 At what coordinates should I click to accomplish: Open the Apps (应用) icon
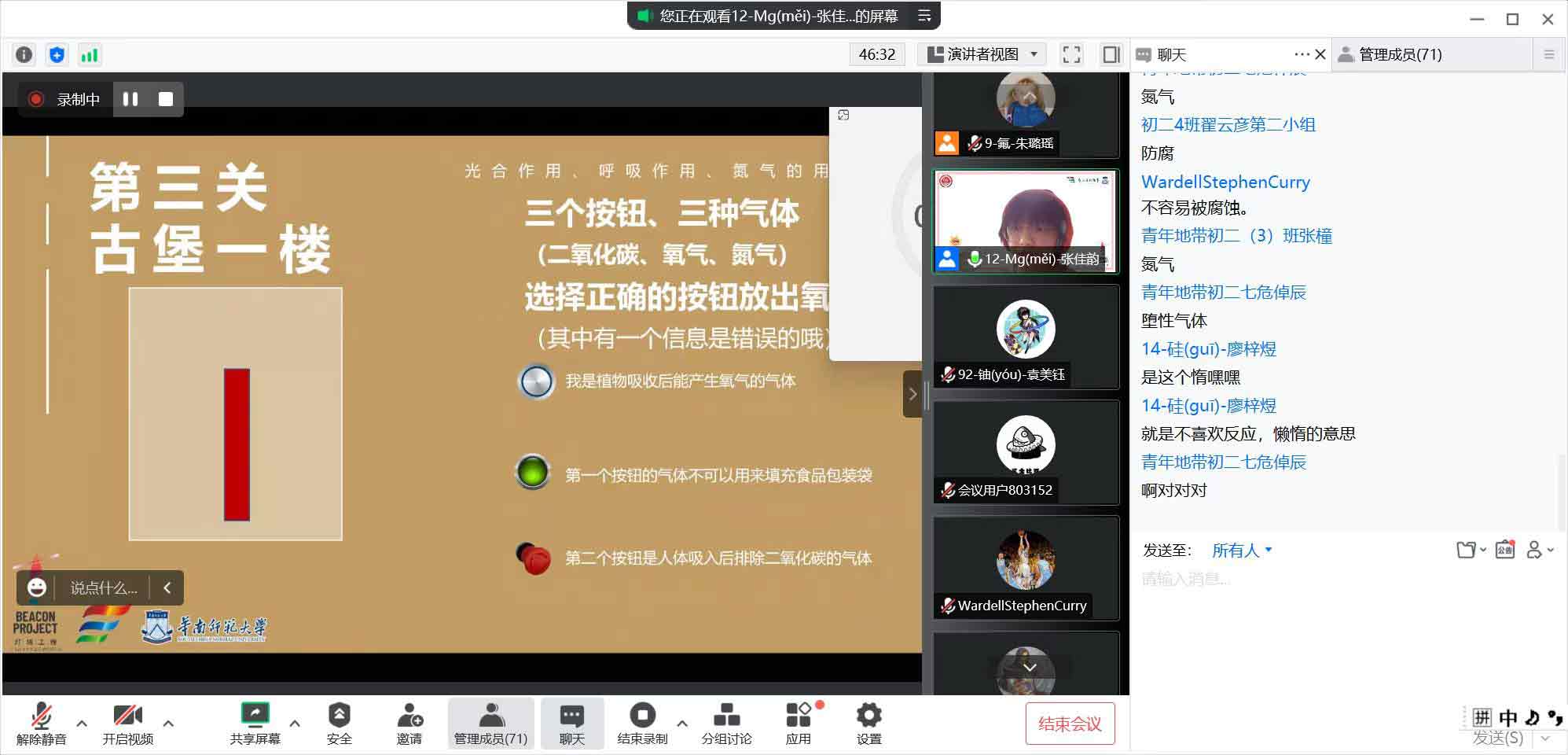pyautogui.click(x=798, y=724)
